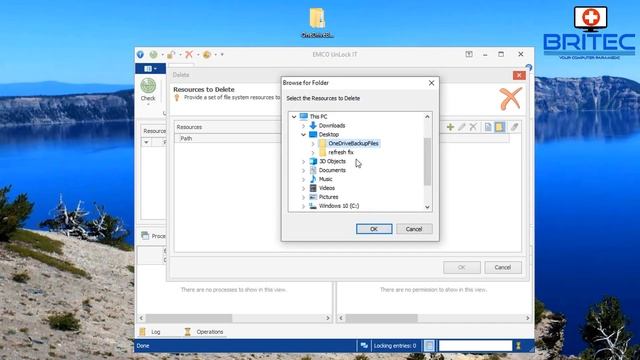Expand the Windows 10 (C:) drive node
This screenshot has height=360, width=640.
click(303, 206)
